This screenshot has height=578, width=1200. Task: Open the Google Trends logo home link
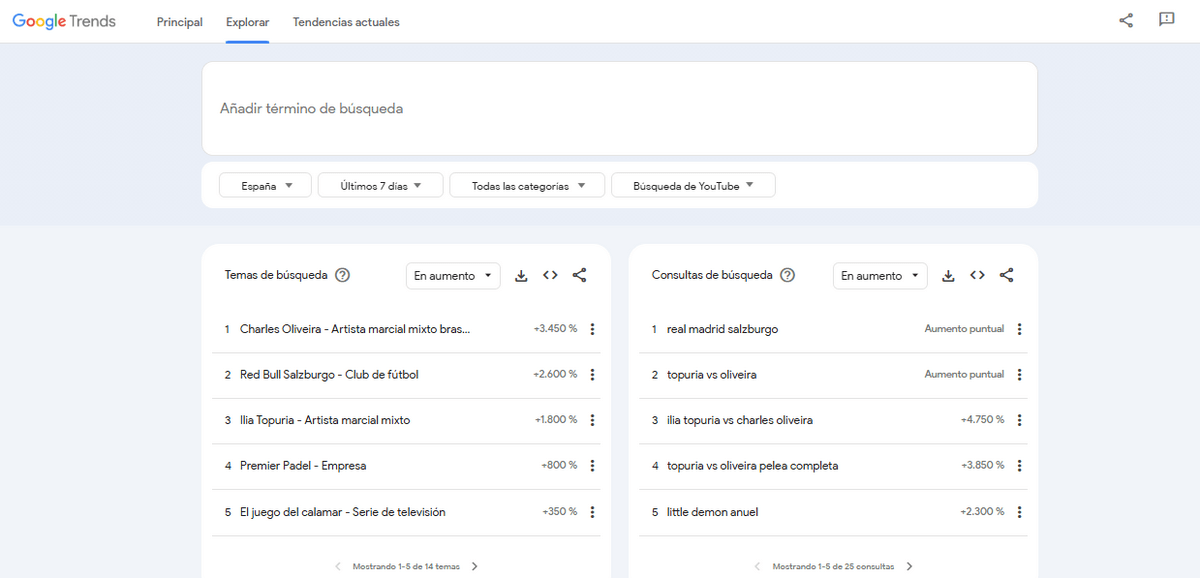pyautogui.click(x=64, y=21)
